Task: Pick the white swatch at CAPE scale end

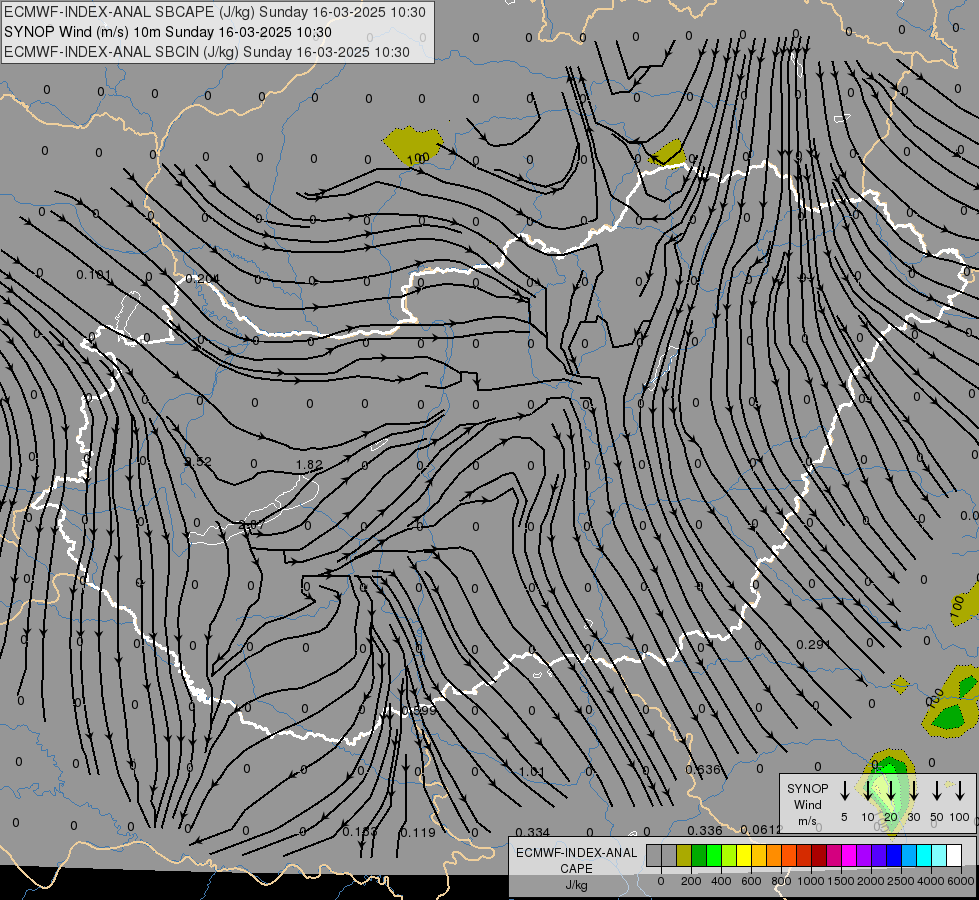Action: (x=953, y=856)
